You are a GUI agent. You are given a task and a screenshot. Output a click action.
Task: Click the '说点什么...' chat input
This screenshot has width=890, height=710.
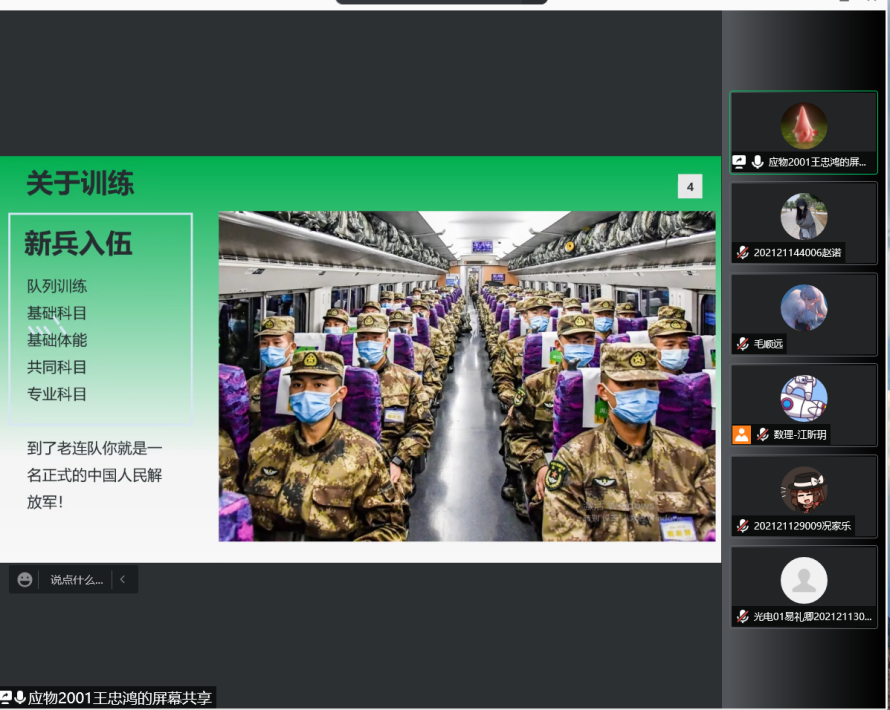[x=76, y=579]
